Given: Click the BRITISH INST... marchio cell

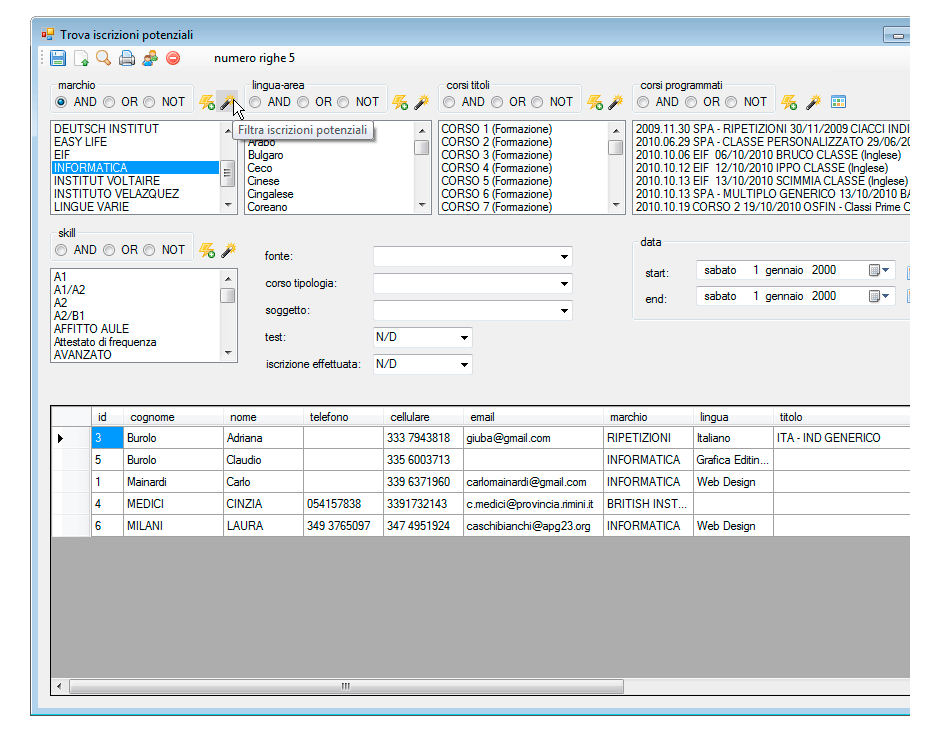Looking at the screenshot, I should click(648, 504).
